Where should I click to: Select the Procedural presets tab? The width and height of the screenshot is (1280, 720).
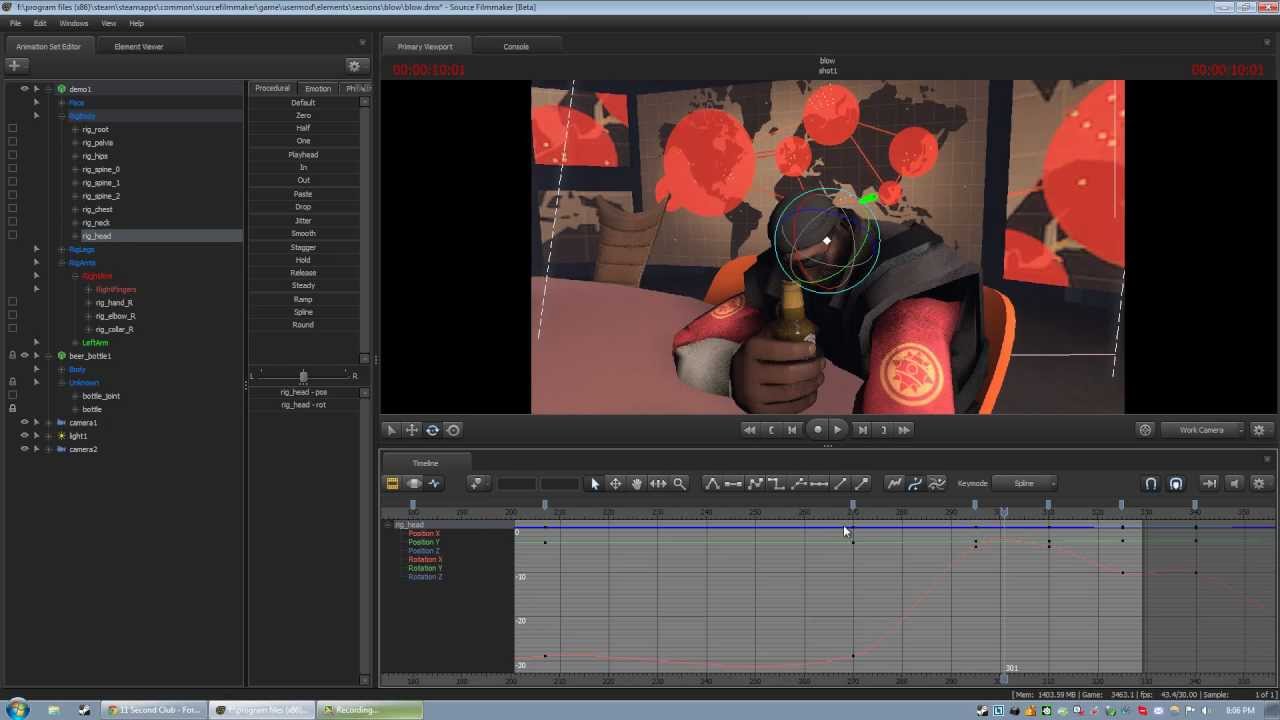click(x=272, y=88)
